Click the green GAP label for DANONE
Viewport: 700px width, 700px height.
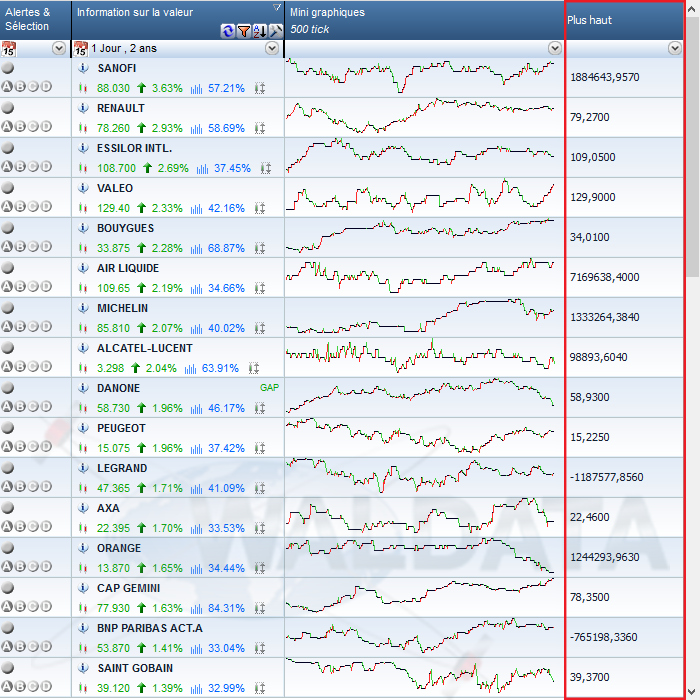[269, 388]
